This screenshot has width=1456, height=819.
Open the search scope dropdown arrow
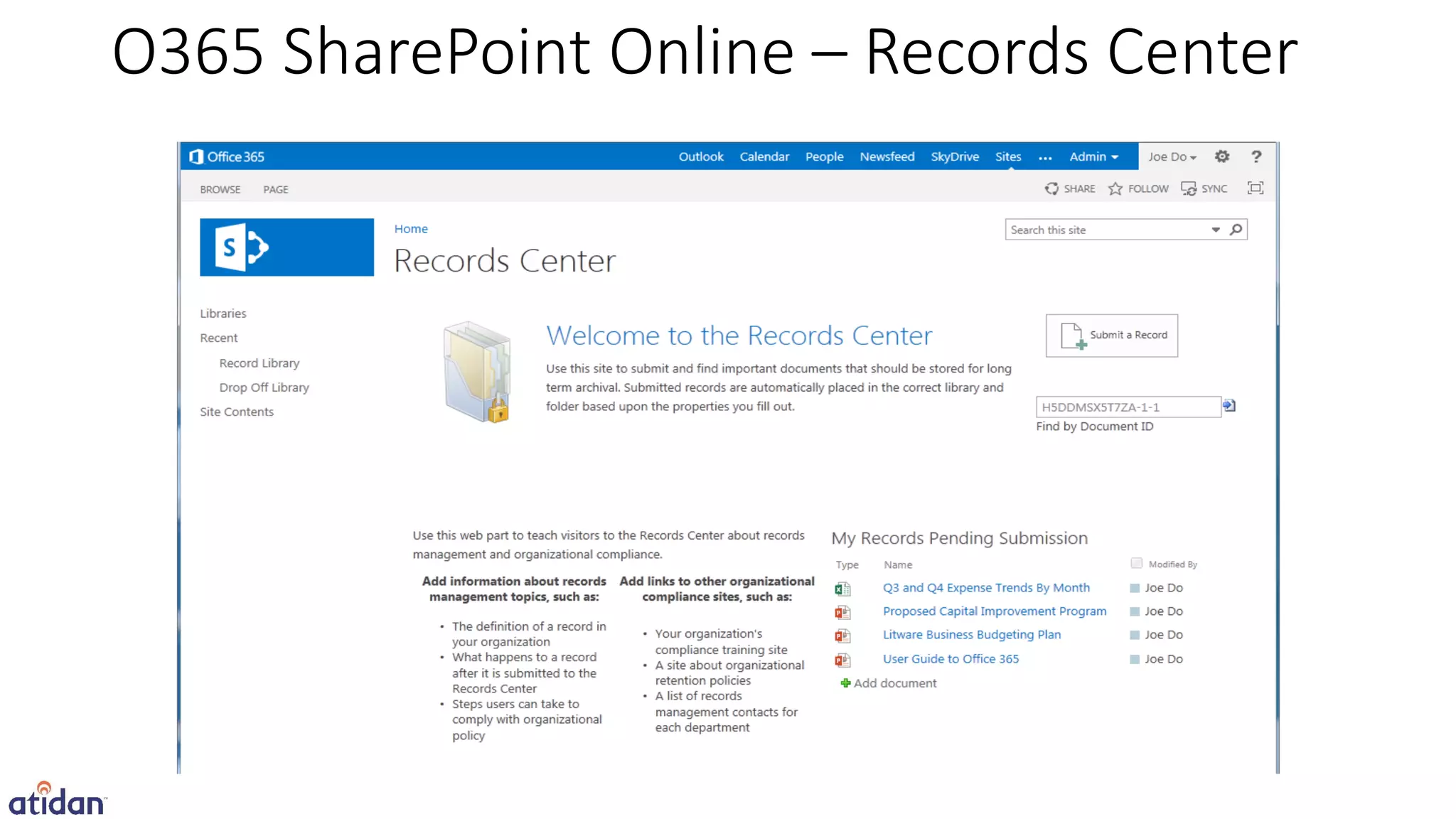click(x=1216, y=230)
